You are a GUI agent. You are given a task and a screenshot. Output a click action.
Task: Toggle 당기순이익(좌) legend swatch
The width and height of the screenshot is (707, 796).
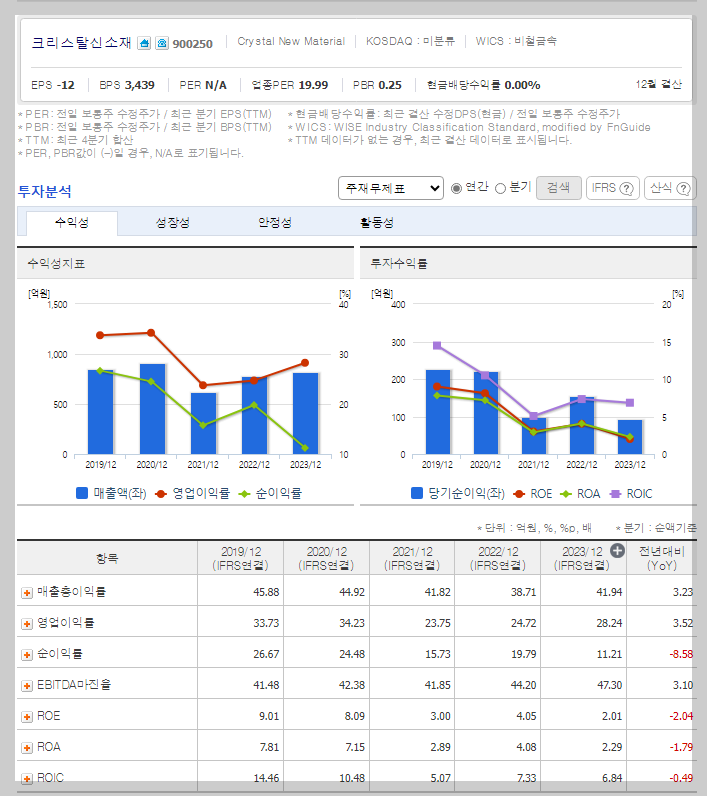[x=417, y=493]
